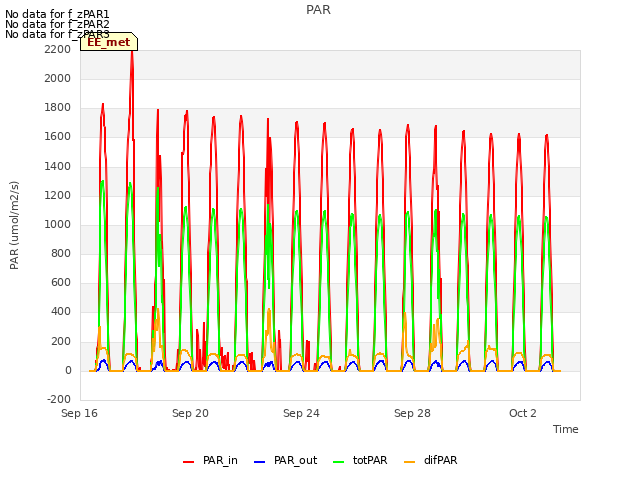Click the 0 y-axis tick label

(x=68, y=371)
